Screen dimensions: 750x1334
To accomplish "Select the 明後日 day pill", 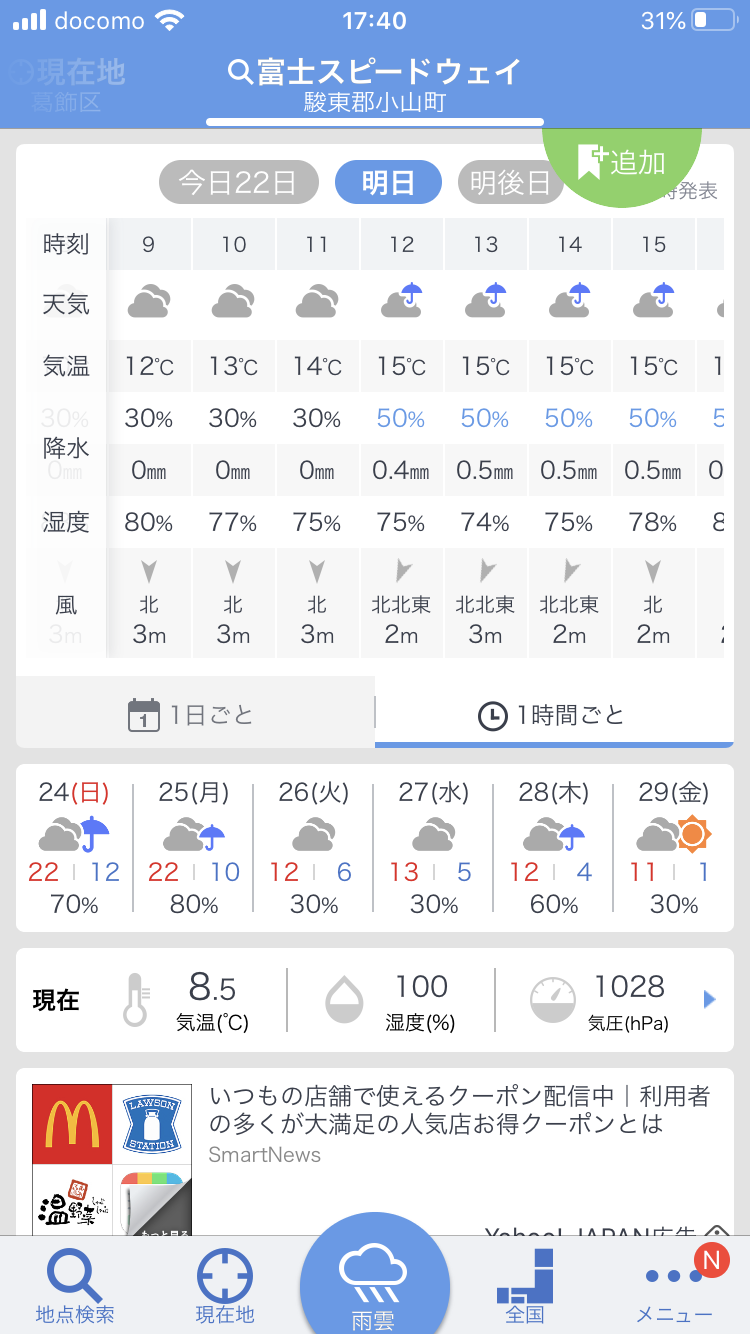I will [510, 183].
